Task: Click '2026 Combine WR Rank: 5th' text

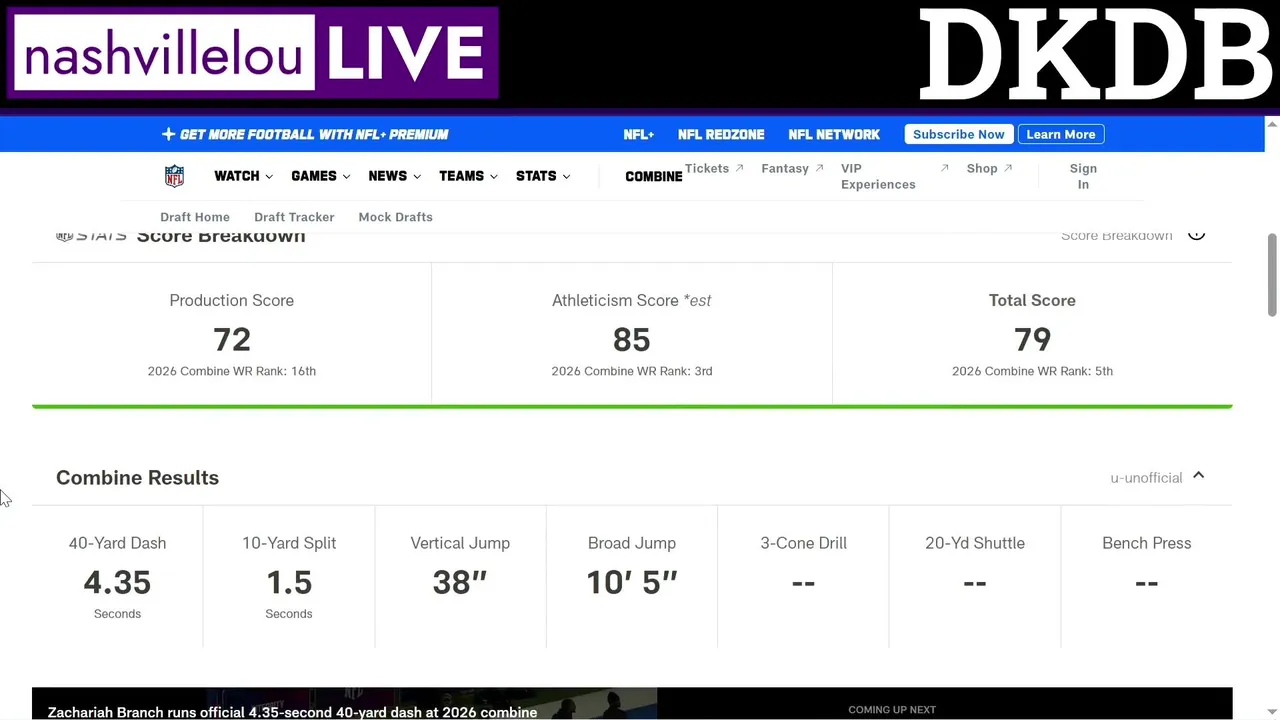Action: [1032, 371]
